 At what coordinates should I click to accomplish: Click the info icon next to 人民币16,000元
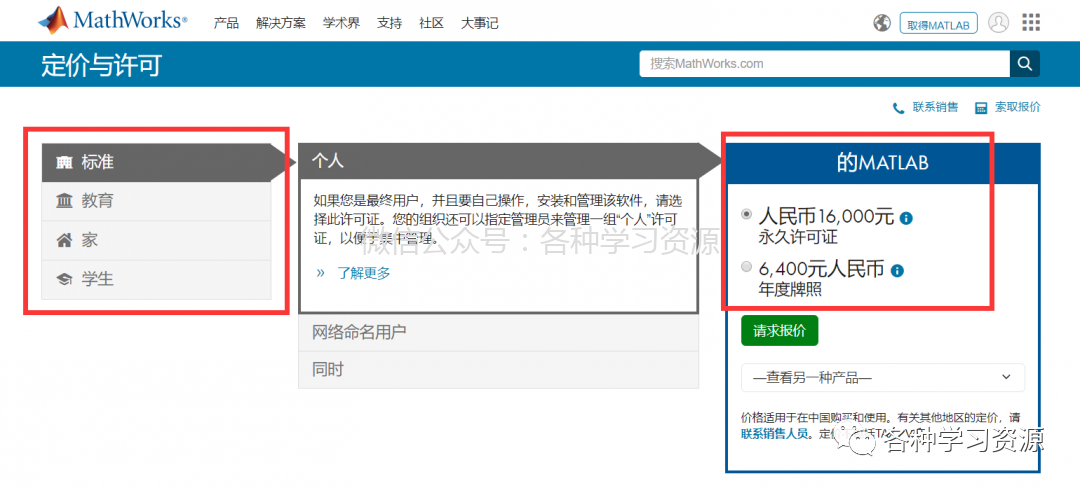pos(906,218)
